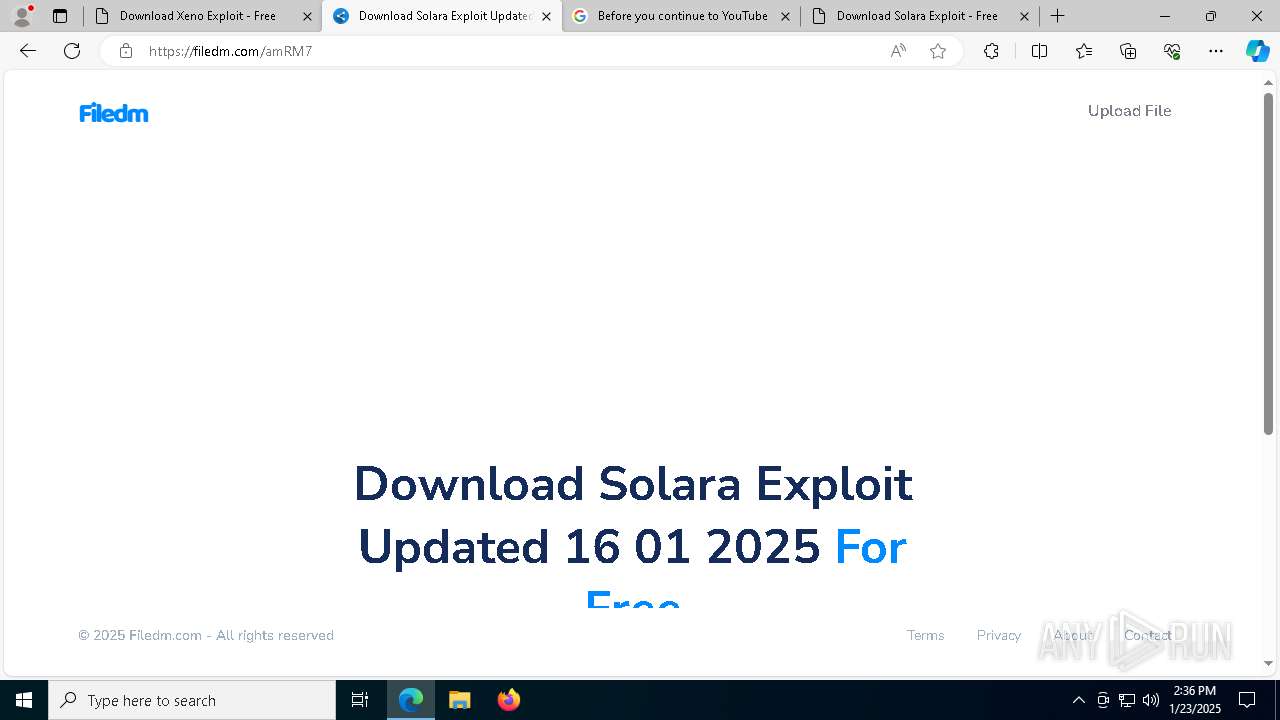Open the Privacy footer link

(999, 635)
